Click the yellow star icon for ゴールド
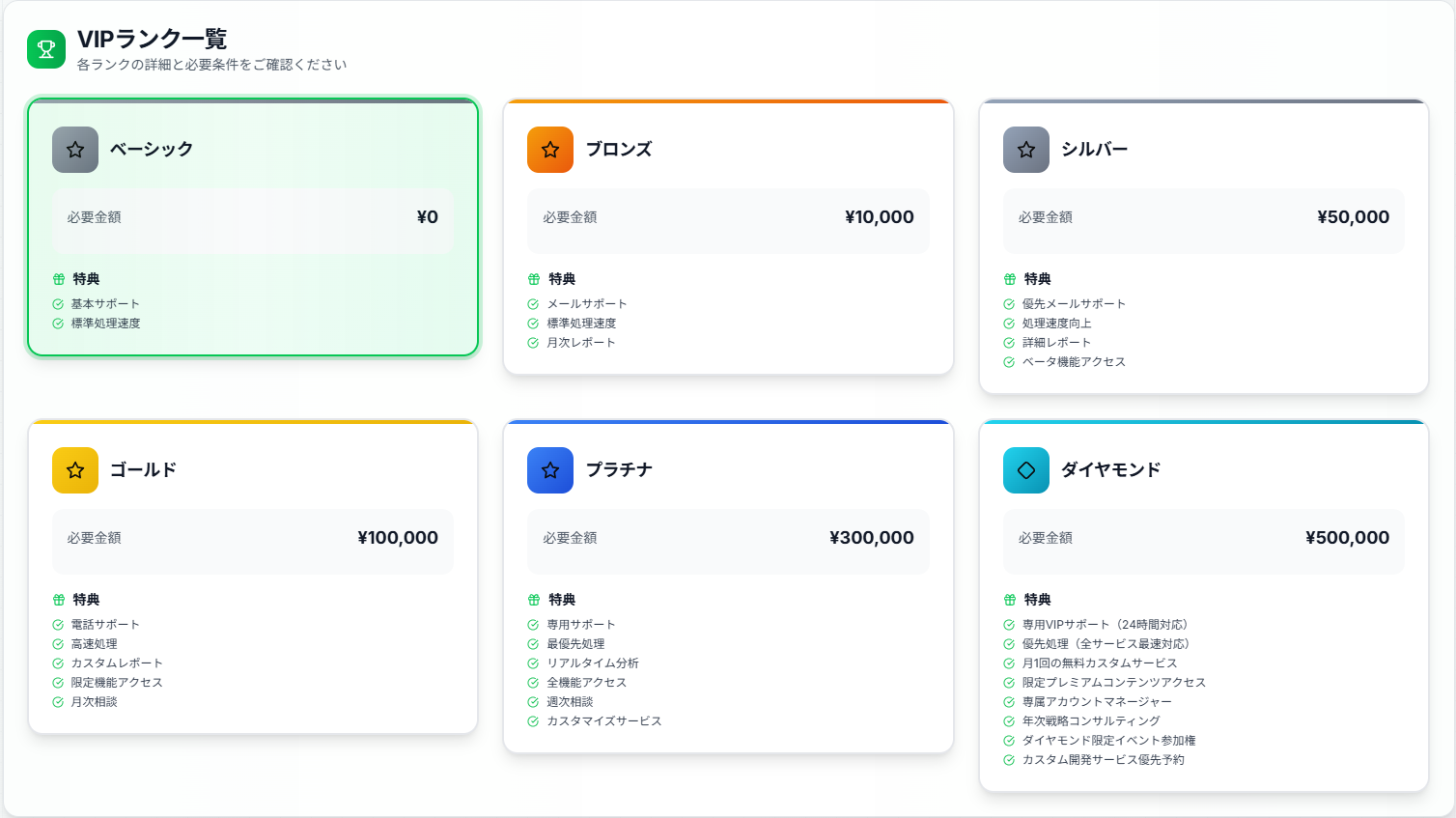Image resolution: width=1456 pixels, height=818 pixels. pos(75,470)
